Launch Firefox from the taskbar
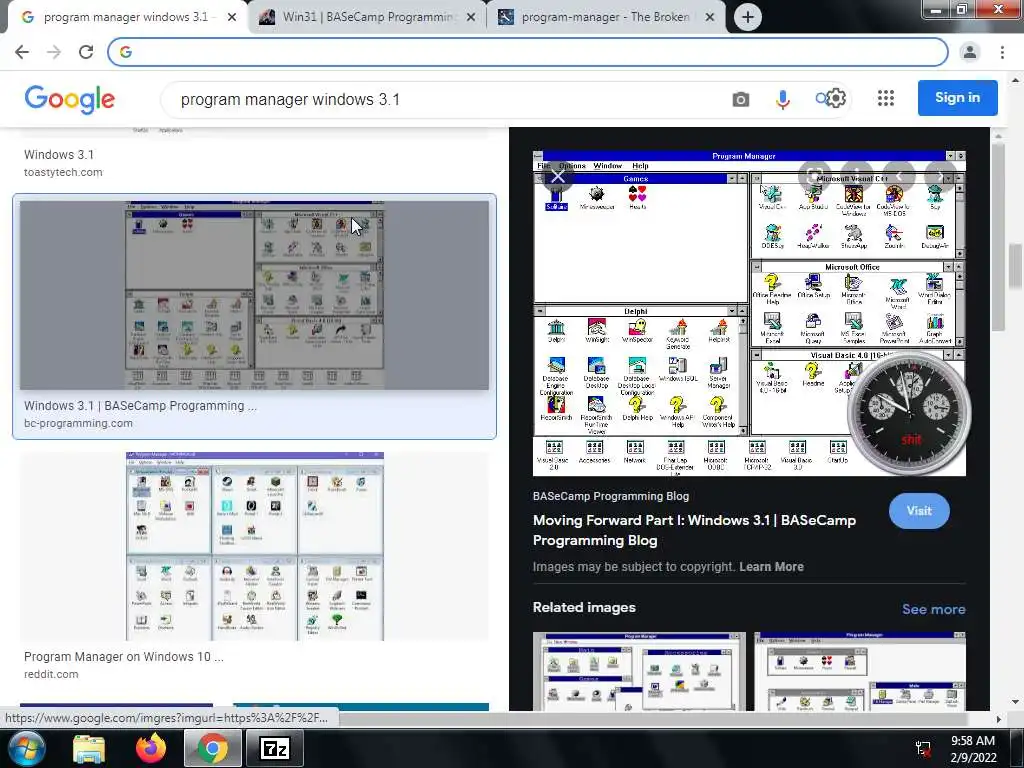 pyautogui.click(x=151, y=748)
